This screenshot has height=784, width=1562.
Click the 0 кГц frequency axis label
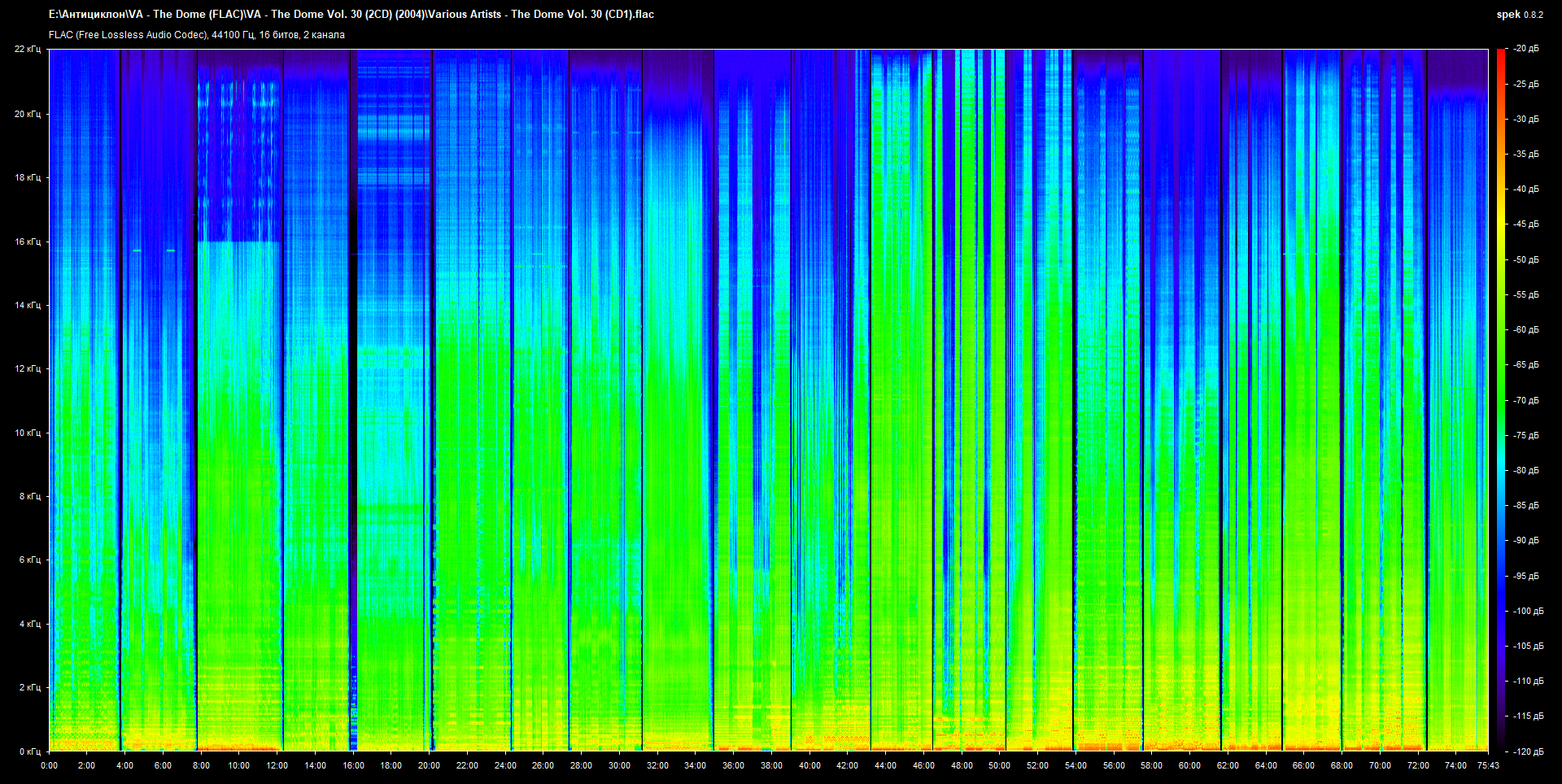point(28,751)
